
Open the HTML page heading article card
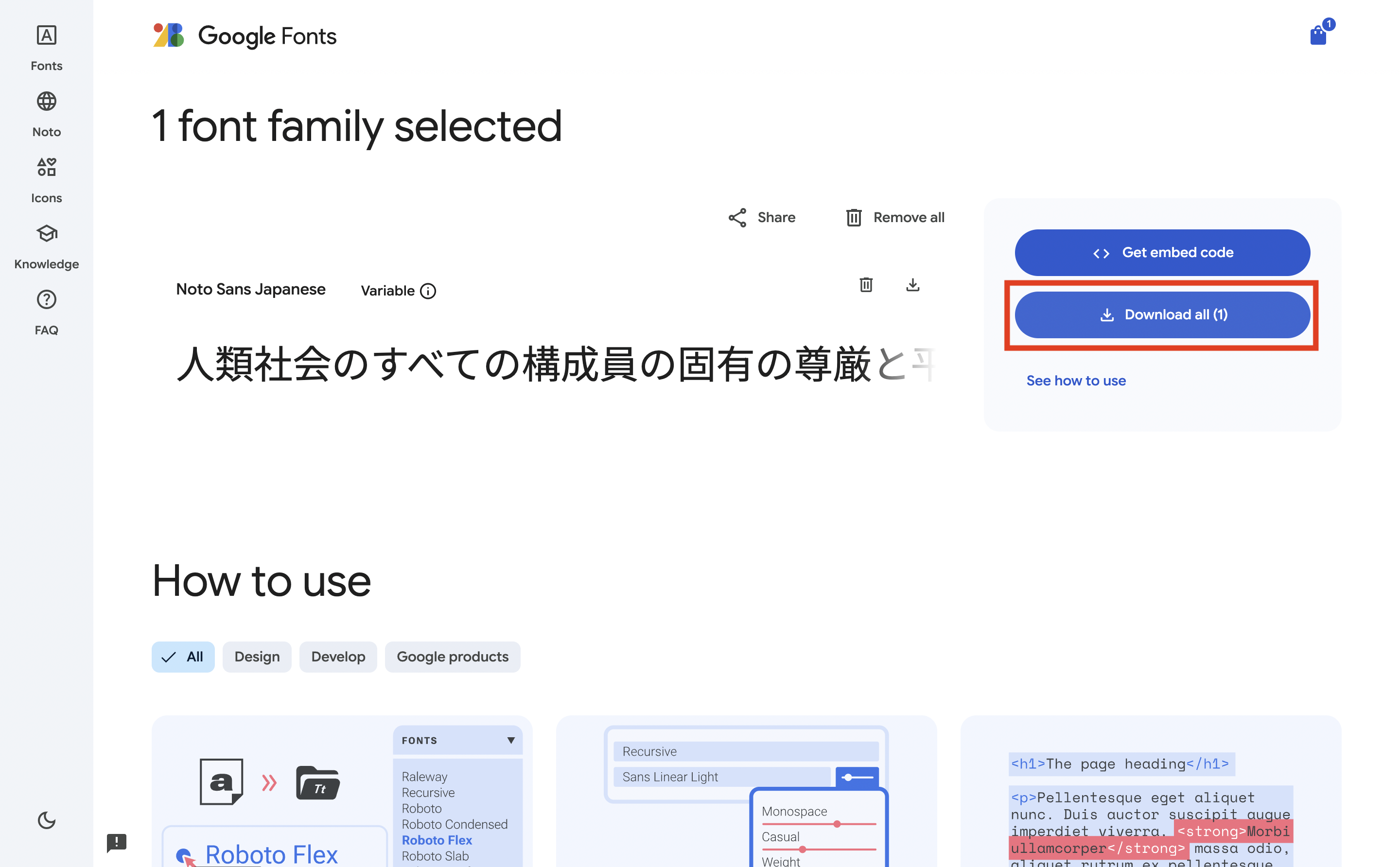[1151, 791]
